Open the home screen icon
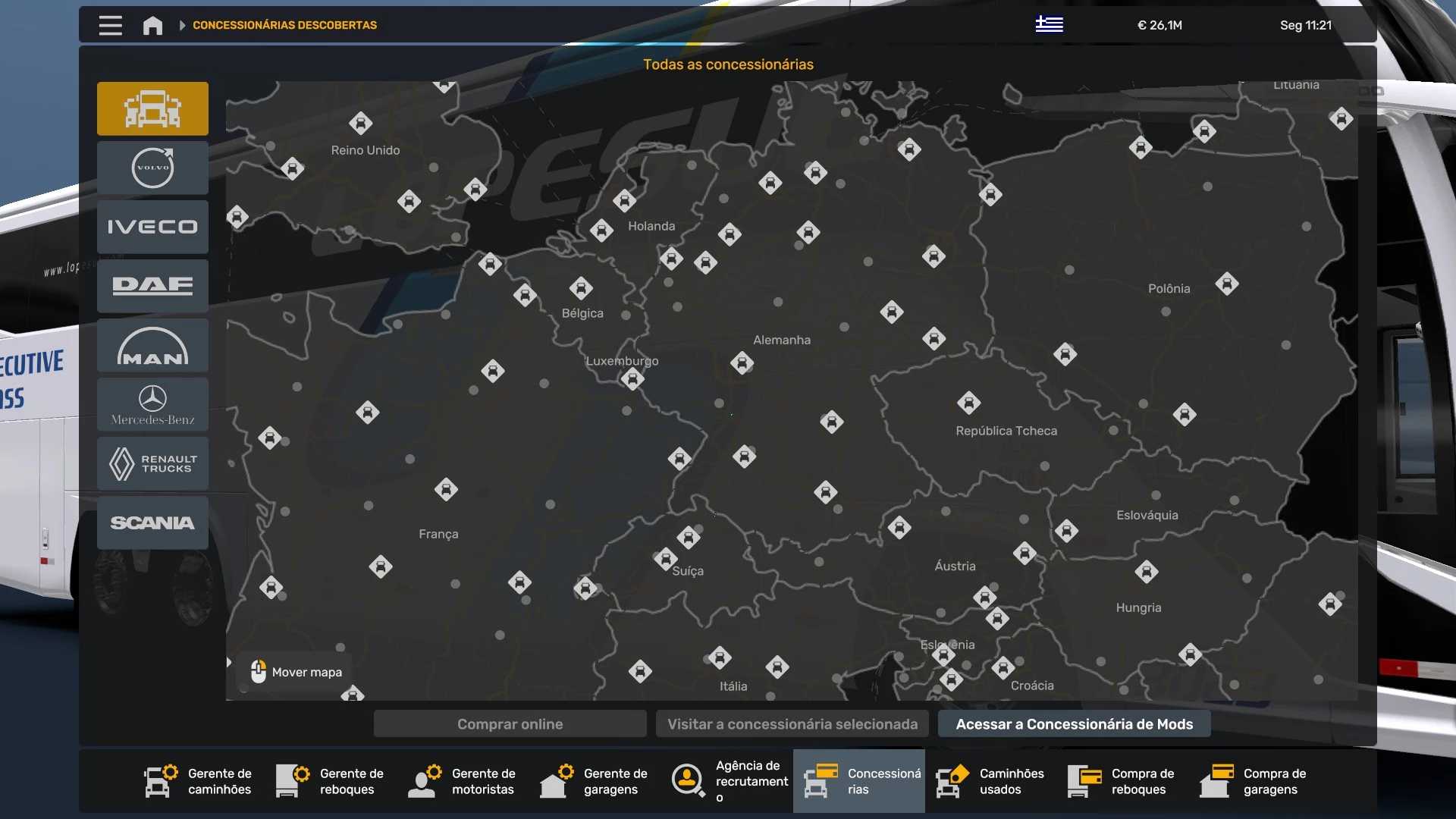The height and width of the screenshot is (819, 1456). (152, 25)
